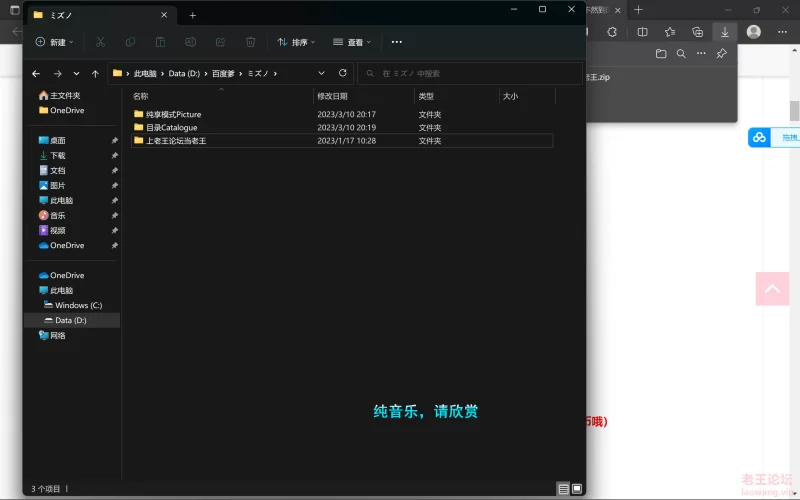The width and height of the screenshot is (800, 500).
Task: Open Edge favorites star icon
Action: click(670, 32)
